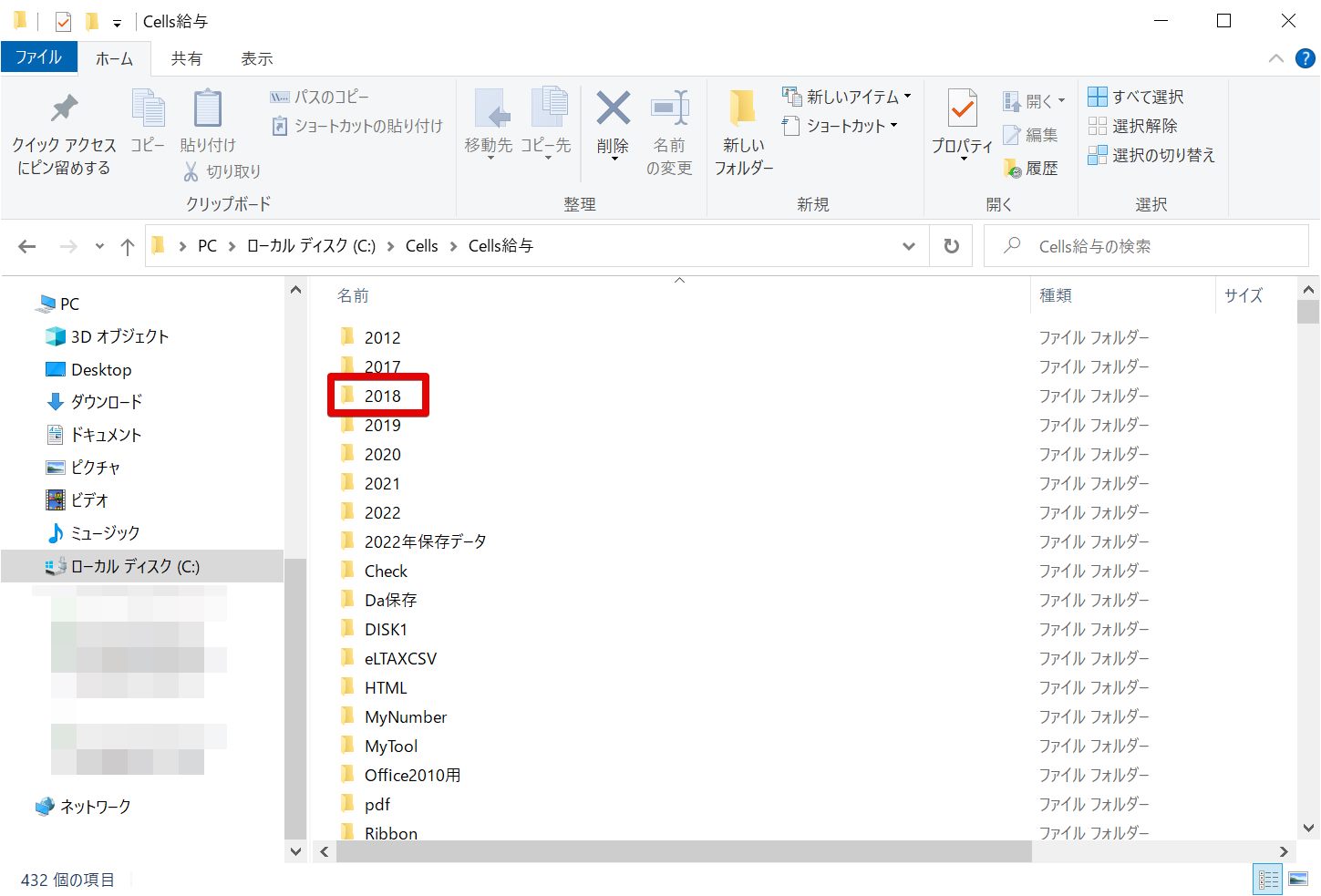The height and width of the screenshot is (896, 1321).
Task: Switch to details view icon
Action: [x=1268, y=880]
